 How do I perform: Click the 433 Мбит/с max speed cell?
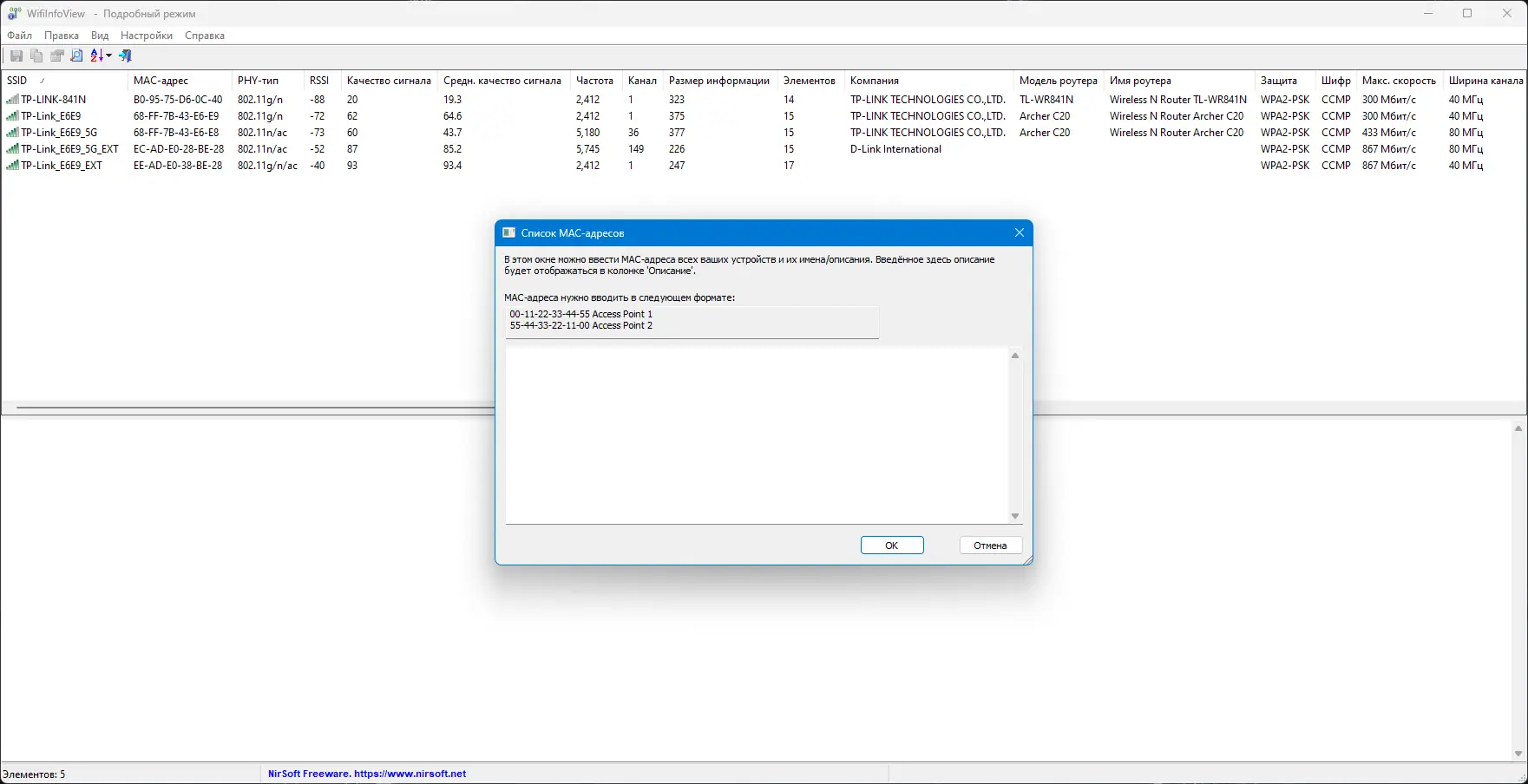point(1389,133)
